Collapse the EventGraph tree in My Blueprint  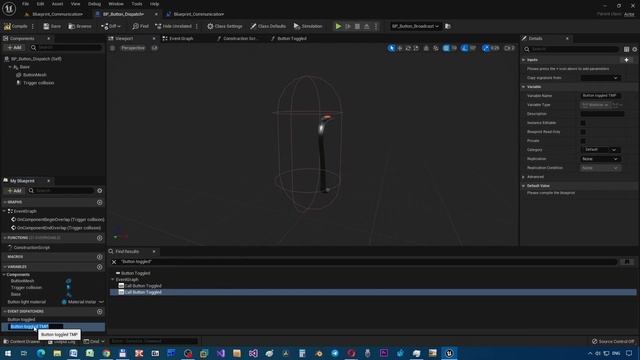pos(4,211)
